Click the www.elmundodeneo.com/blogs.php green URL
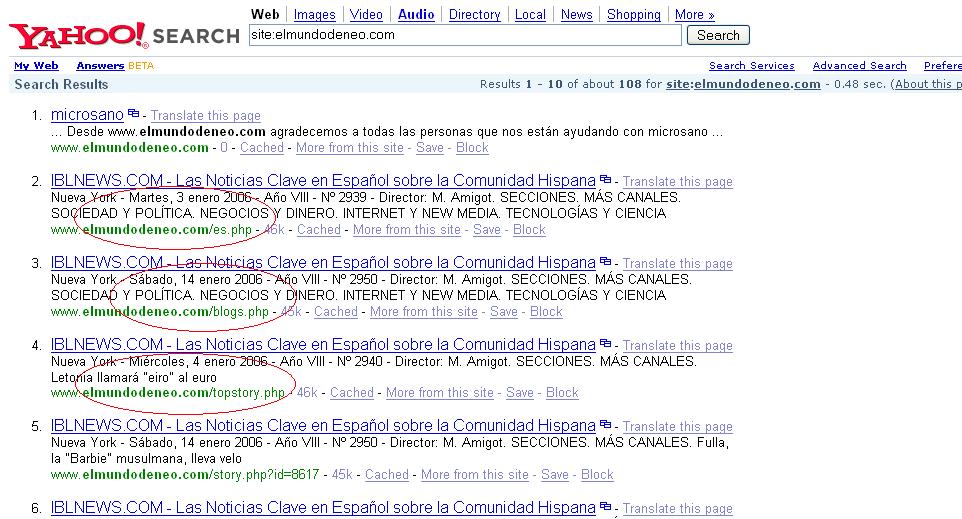Viewport: 962px width, 519px height. pos(160,312)
